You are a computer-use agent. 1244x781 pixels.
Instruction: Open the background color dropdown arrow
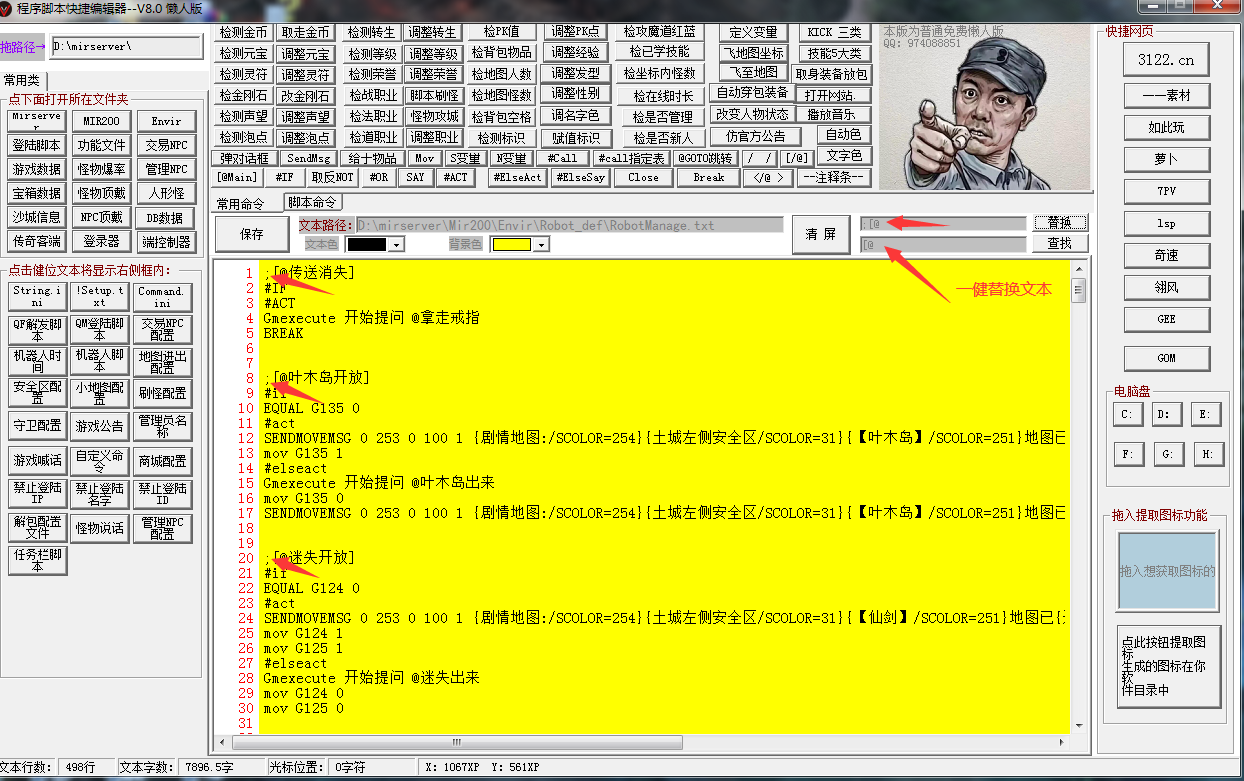[540, 245]
